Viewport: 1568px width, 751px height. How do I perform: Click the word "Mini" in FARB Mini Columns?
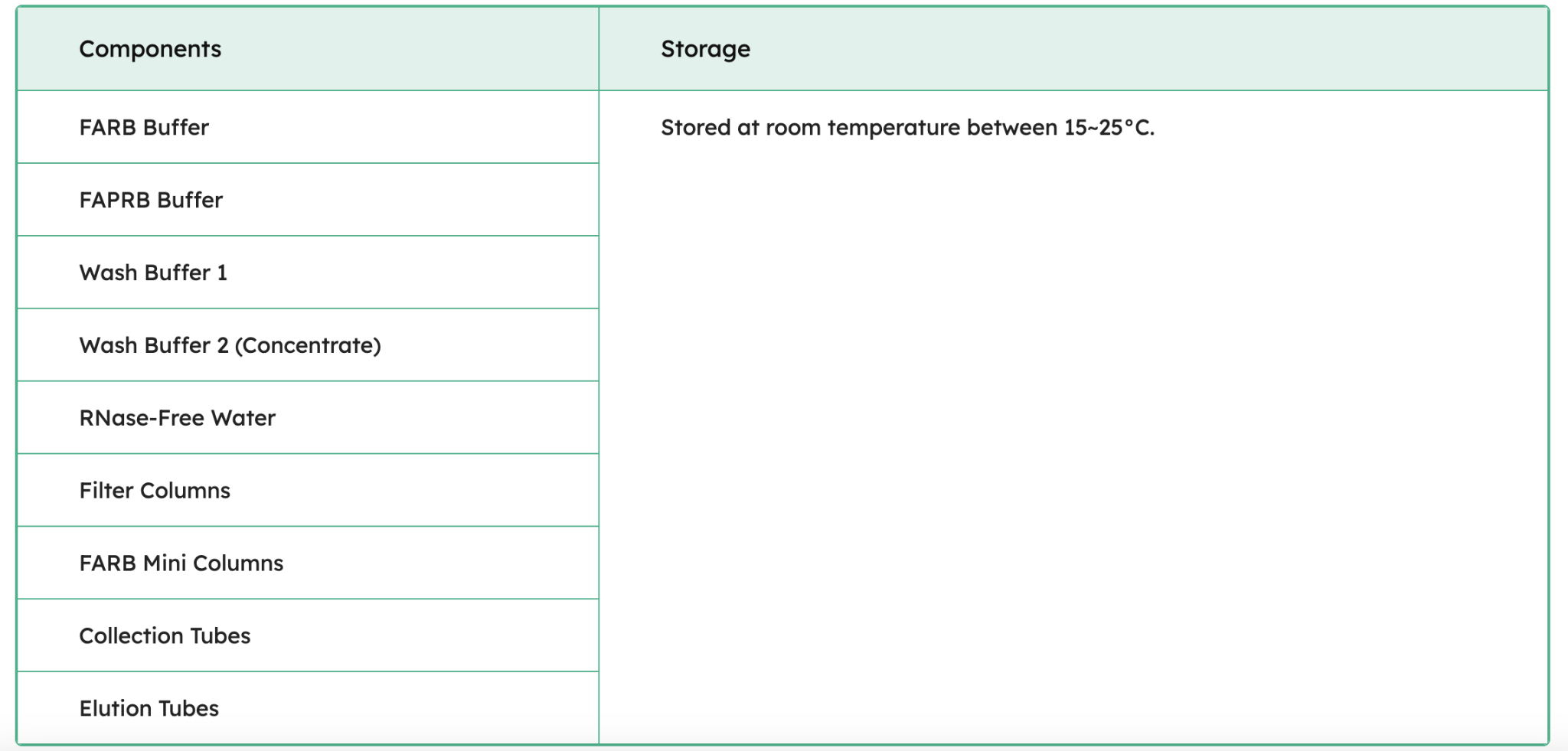point(165,563)
